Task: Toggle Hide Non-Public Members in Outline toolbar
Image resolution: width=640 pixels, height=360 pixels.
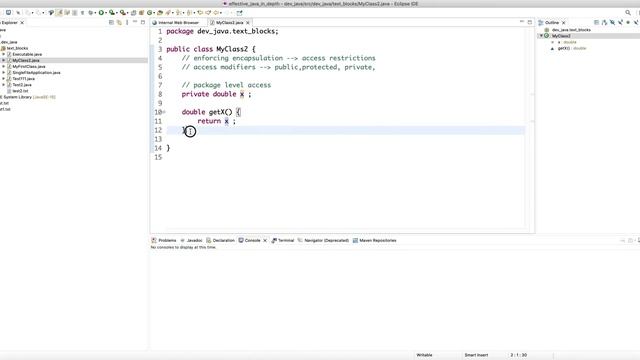Action: pos(628,22)
